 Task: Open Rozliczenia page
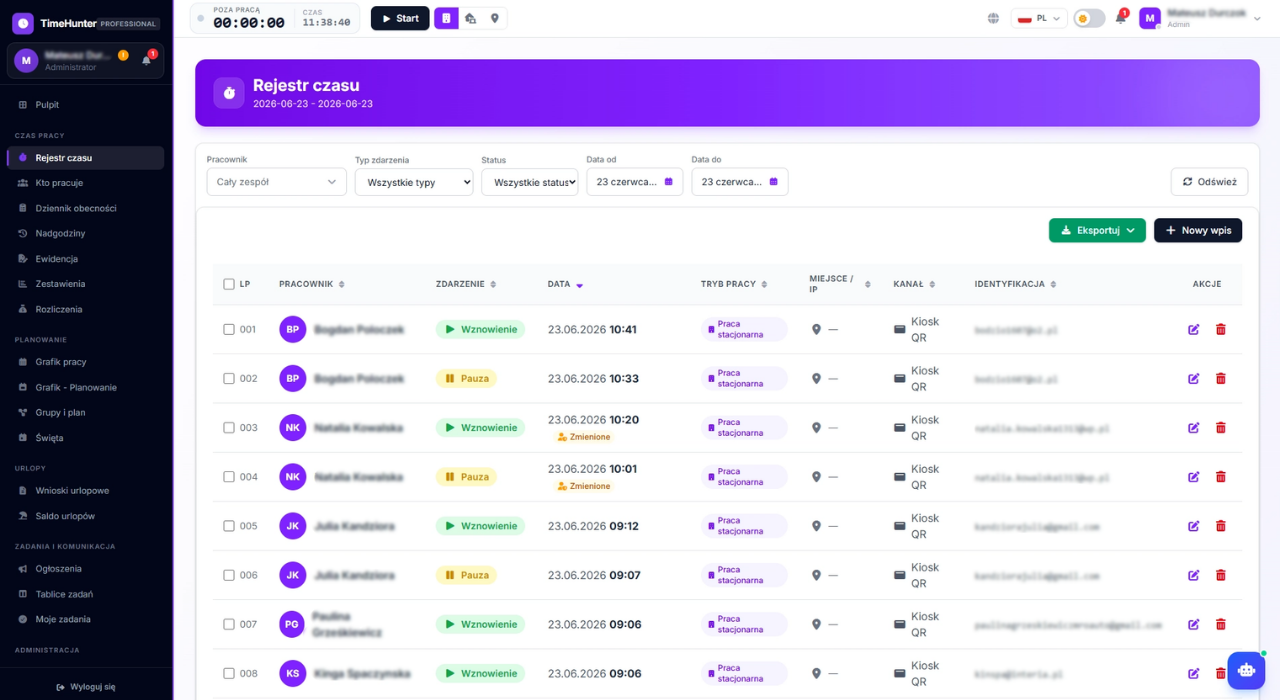(x=85, y=309)
